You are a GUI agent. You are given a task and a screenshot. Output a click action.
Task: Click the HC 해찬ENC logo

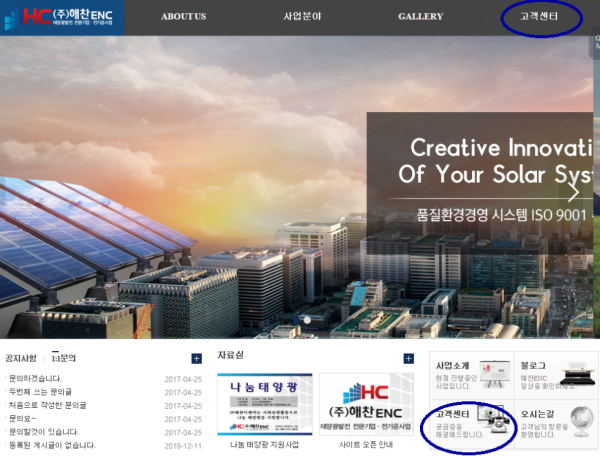click(x=62, y=17)
